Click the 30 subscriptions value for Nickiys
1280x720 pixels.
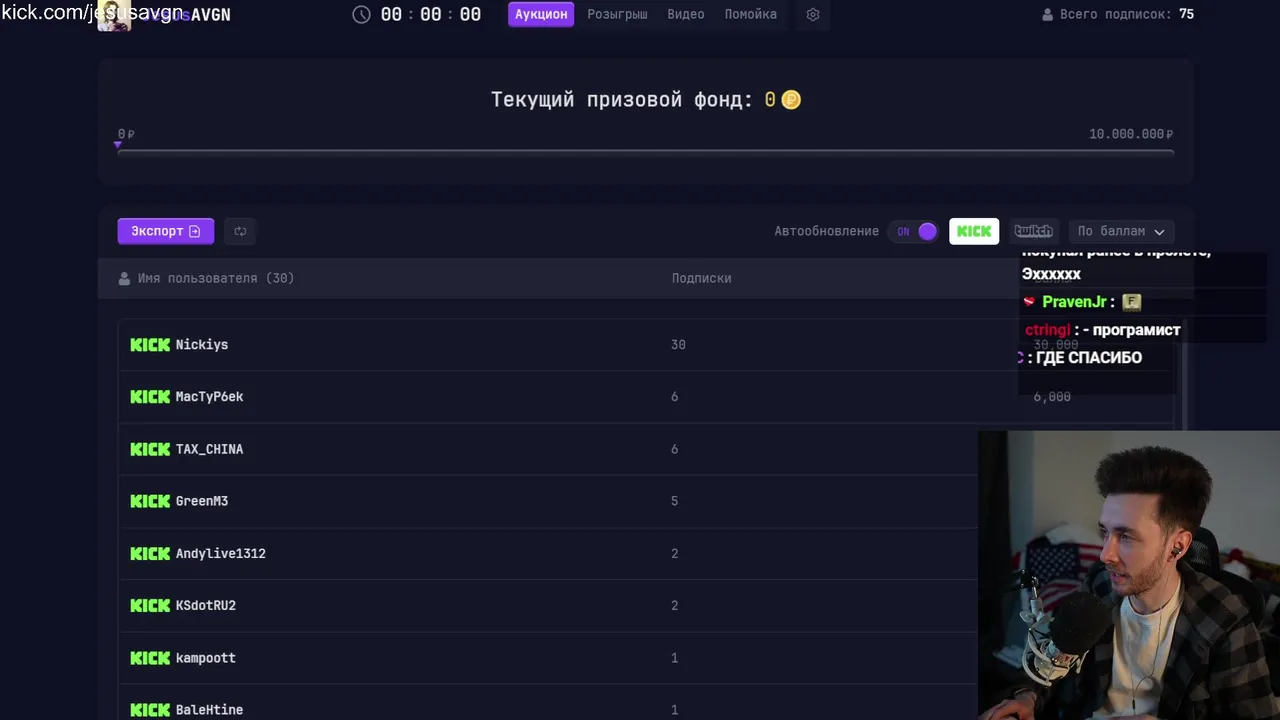click(x=678, y=345)
